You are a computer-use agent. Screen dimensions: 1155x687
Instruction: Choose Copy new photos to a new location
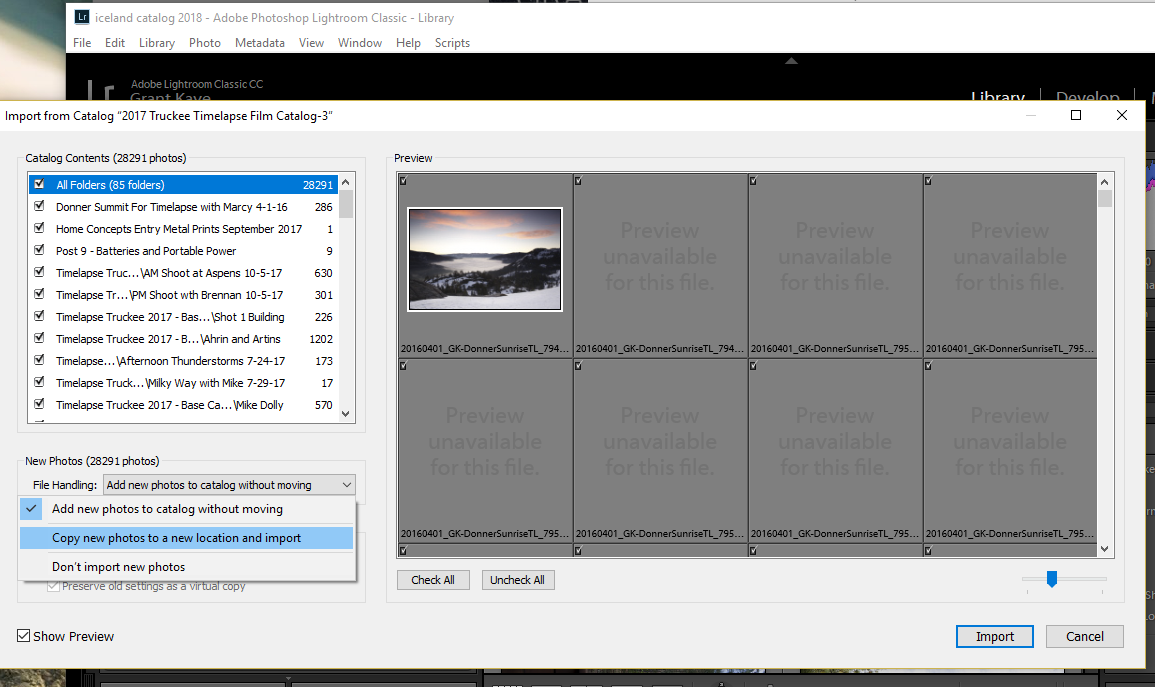pos(187,538)
